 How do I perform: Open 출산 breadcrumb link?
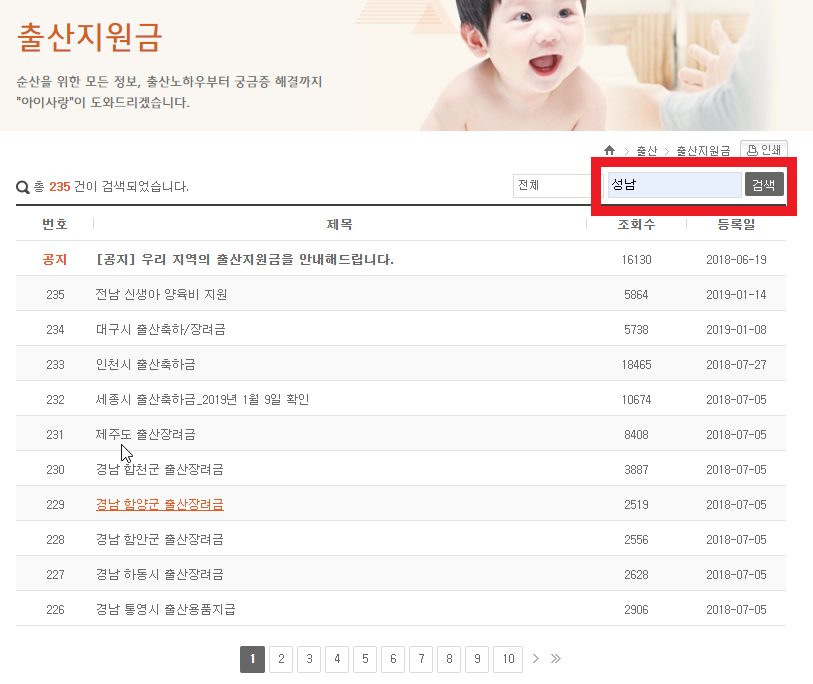647,151
